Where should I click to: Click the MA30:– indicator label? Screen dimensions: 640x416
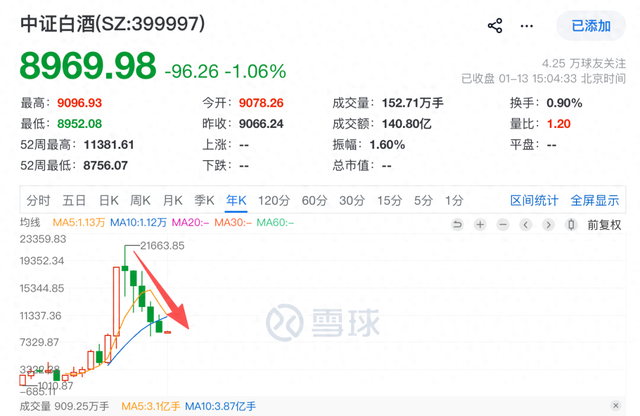233,222
